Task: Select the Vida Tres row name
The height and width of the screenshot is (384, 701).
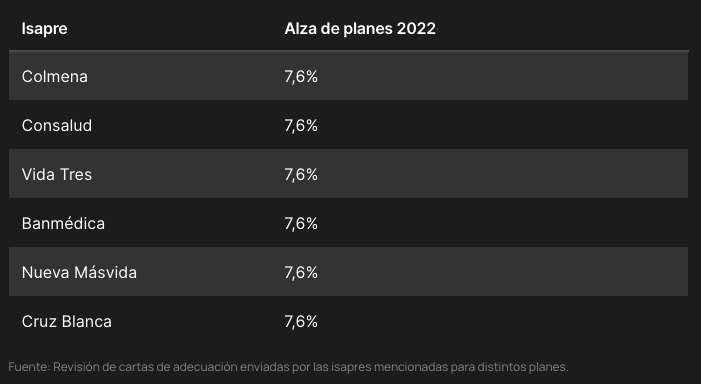Action: pos(57,174)
